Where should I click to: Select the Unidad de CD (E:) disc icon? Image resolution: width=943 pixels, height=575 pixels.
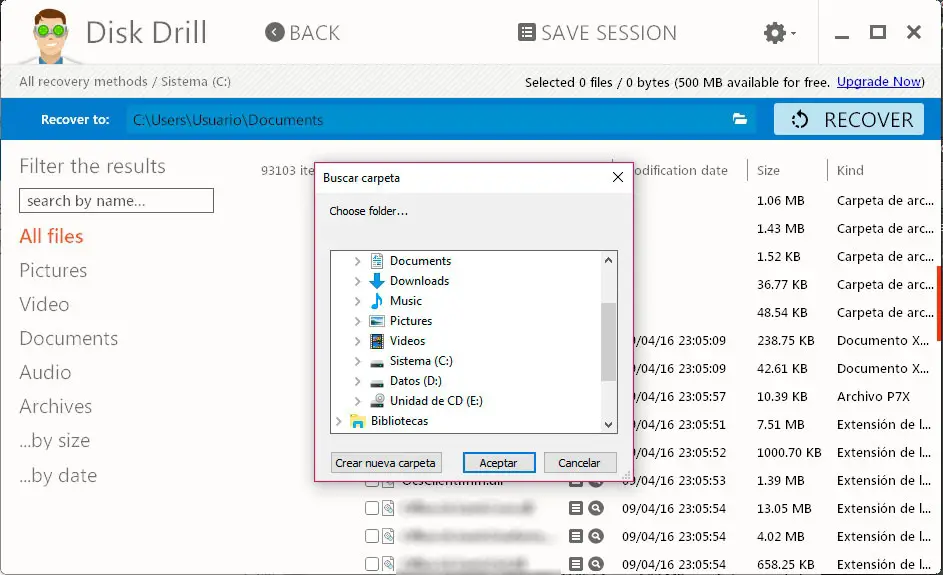[x=376, y=401]
